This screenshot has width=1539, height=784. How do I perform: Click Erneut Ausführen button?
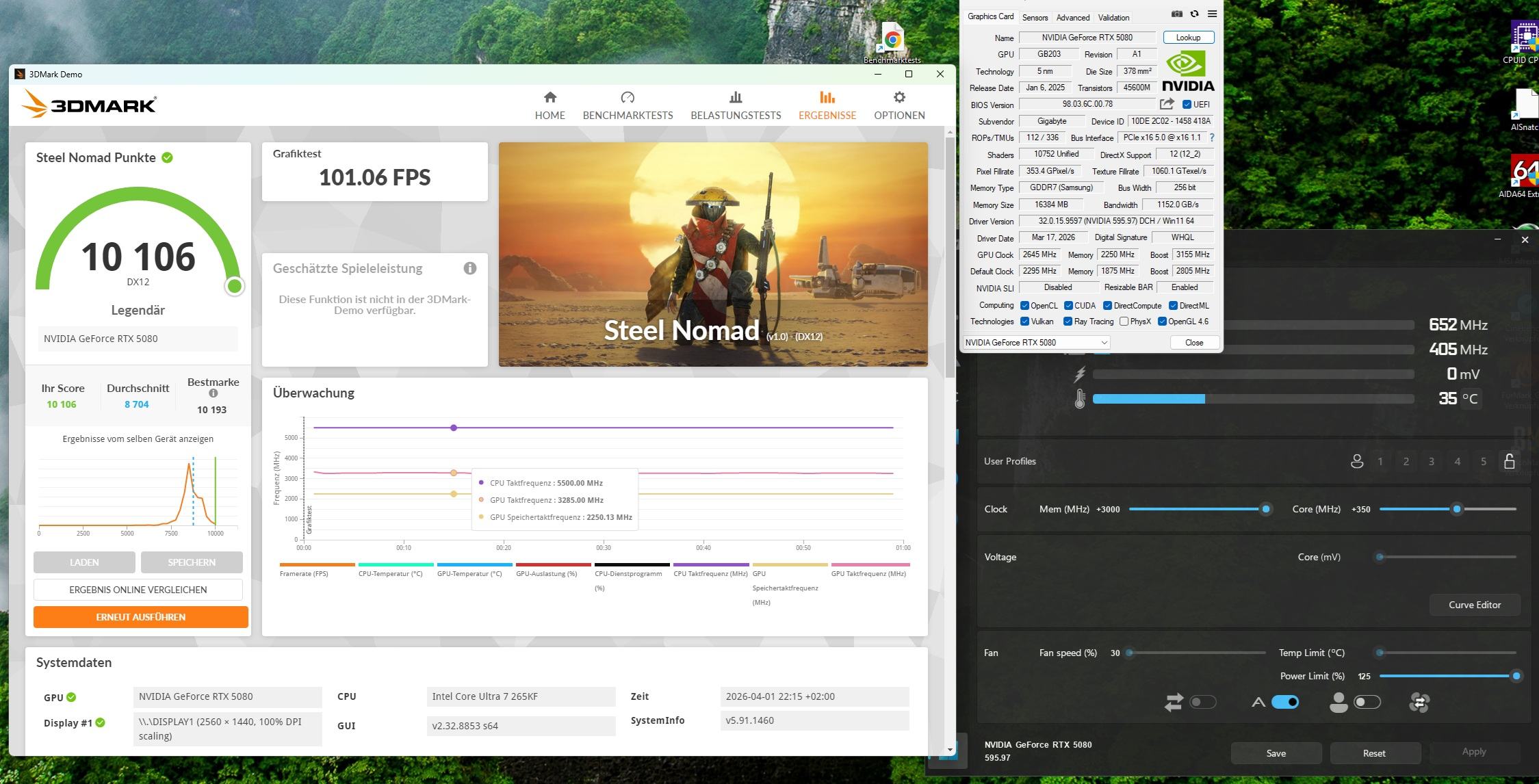(140, 616)
